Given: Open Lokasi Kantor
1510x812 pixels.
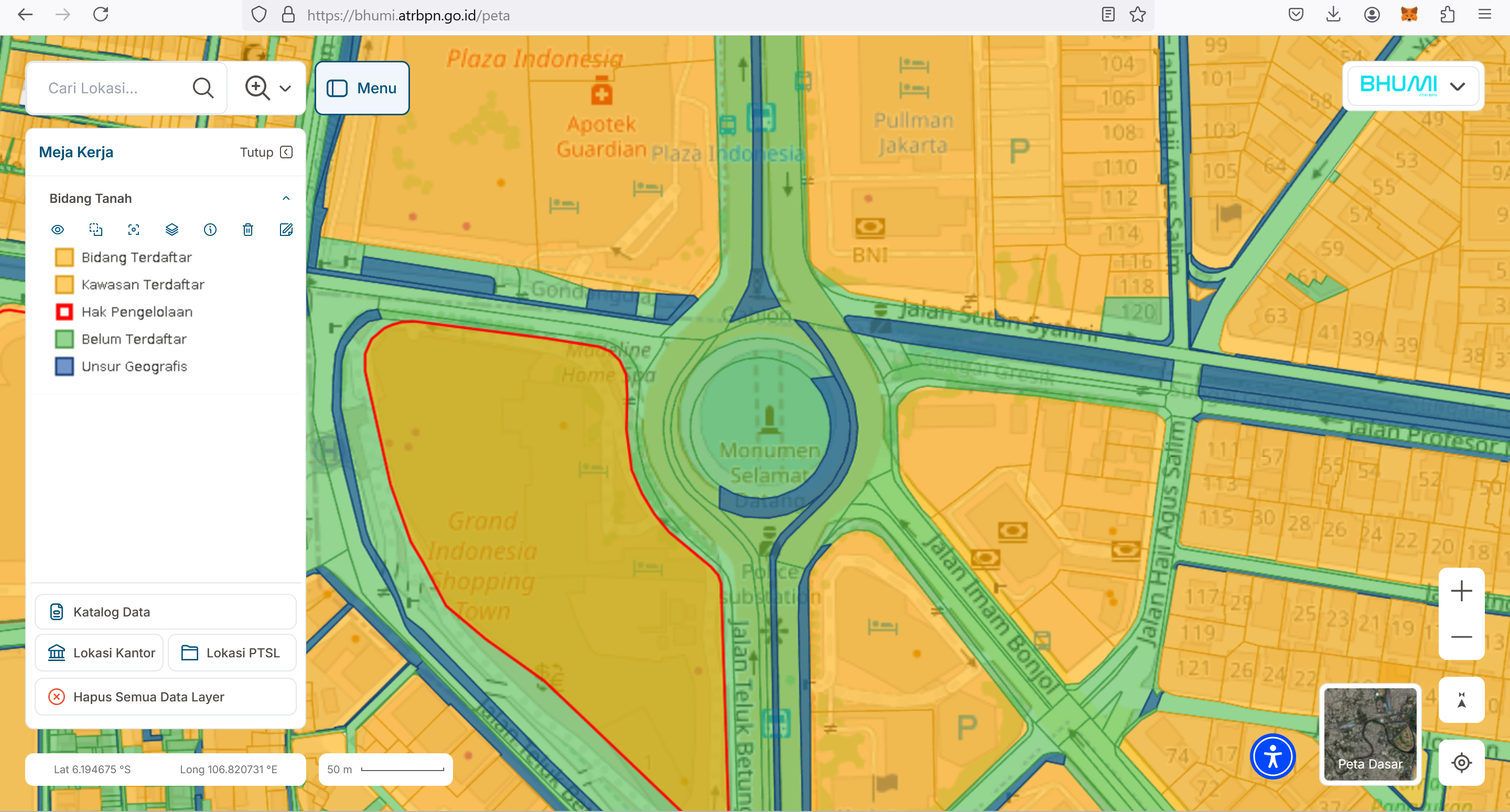Looking at the screenshot, I should point(99,653).
